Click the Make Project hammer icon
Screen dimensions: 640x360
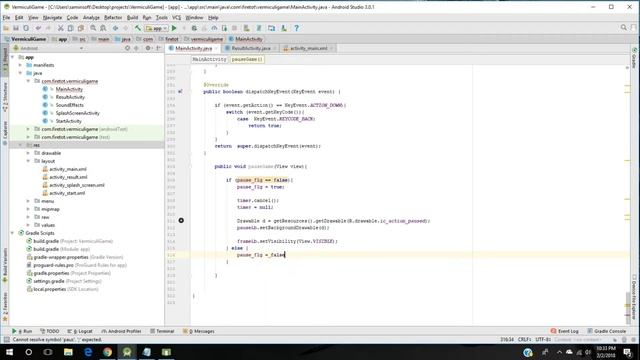pyautogui.click(x=138, y=28)
